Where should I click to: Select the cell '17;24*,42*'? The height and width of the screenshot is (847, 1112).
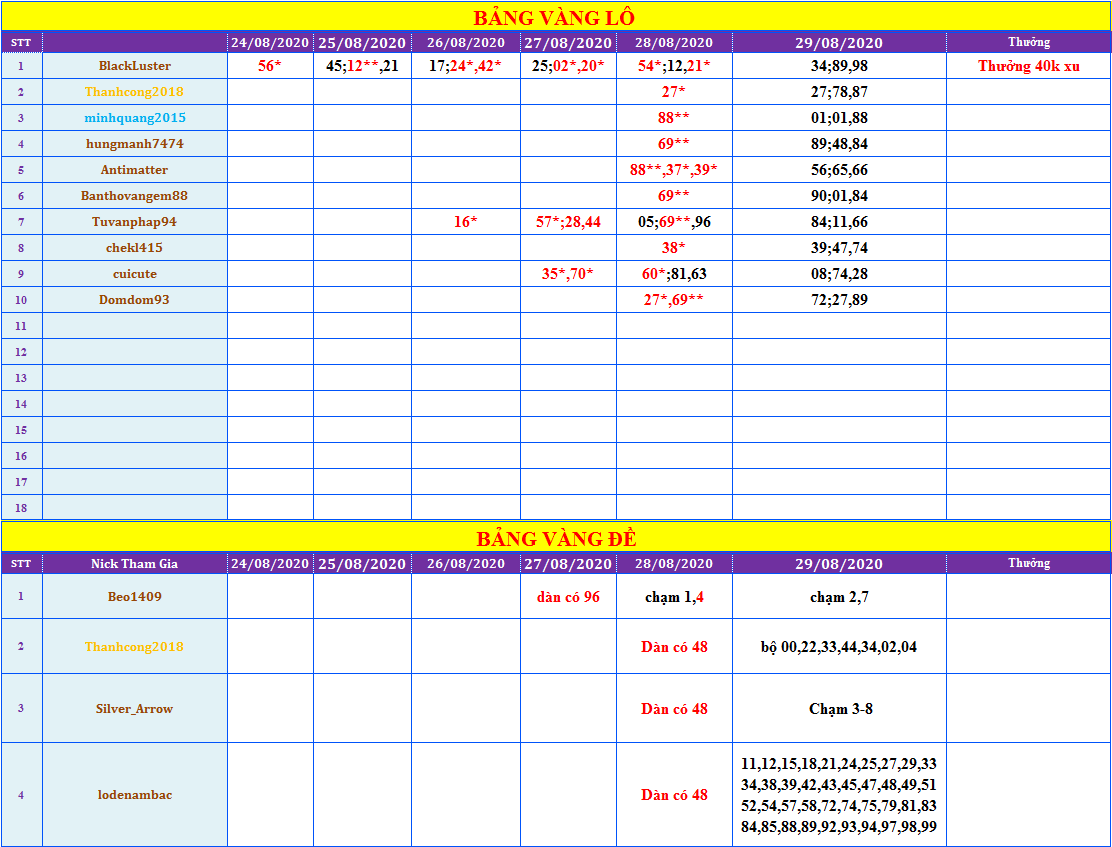coord(466,66)
